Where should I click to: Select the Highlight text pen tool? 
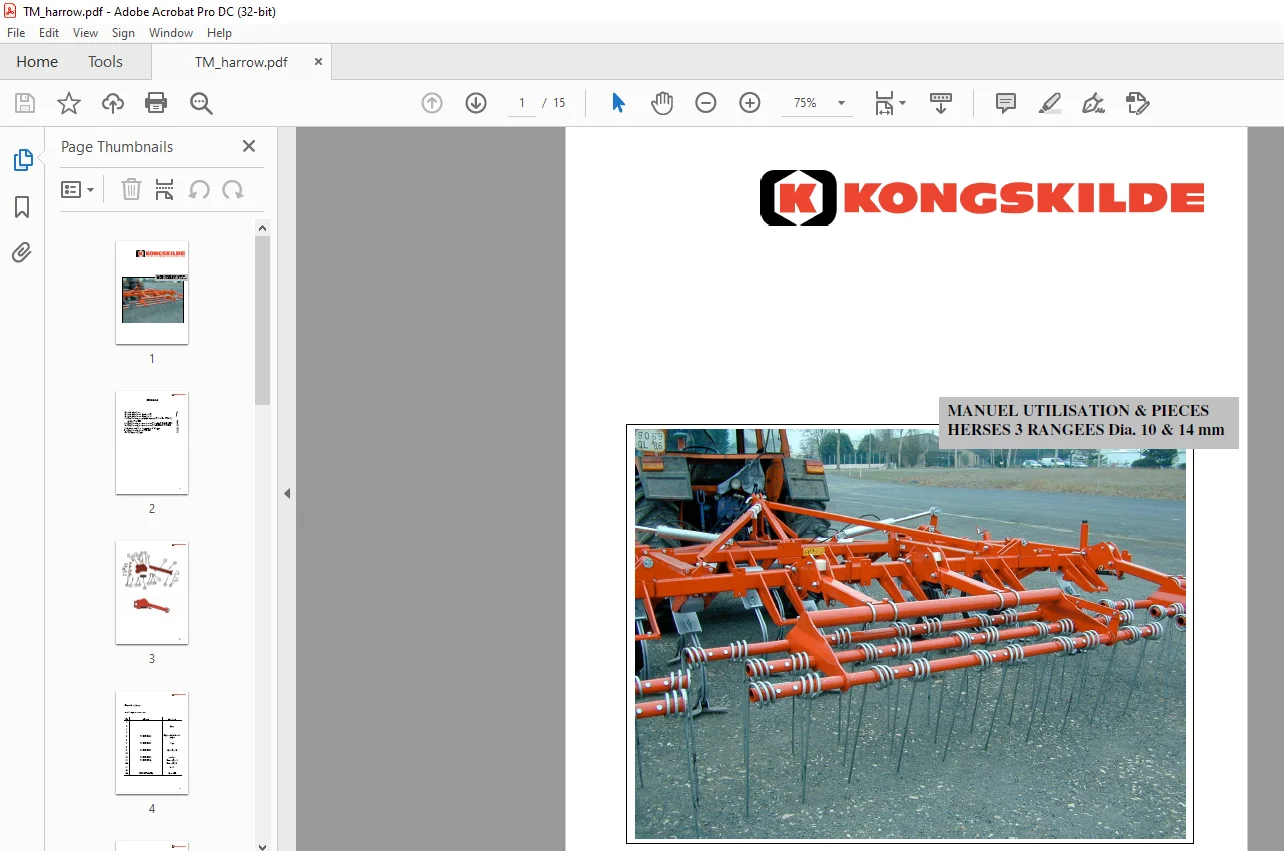coord(1049,103)
